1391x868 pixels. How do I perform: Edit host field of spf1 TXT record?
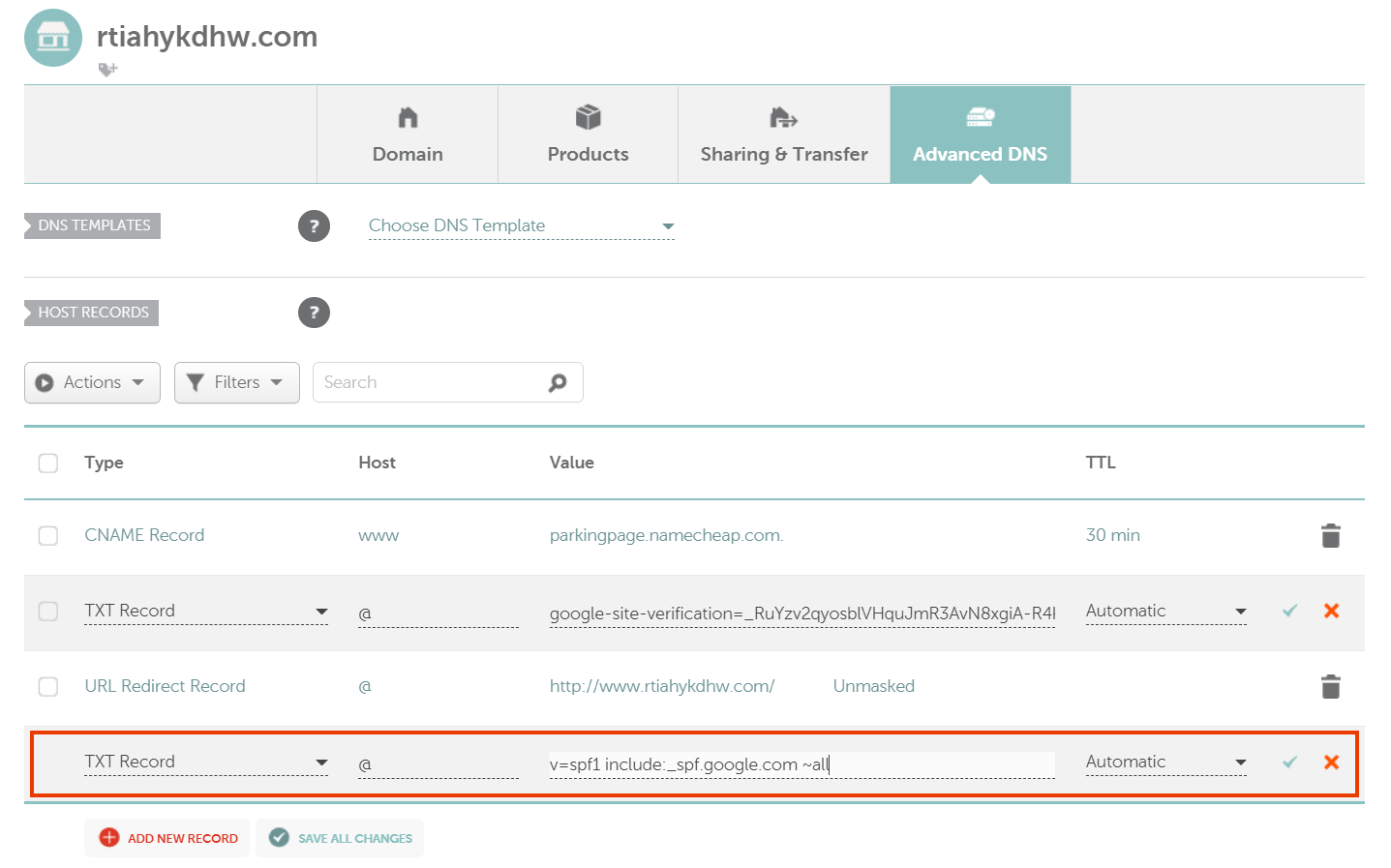click(x=438, y=764)
